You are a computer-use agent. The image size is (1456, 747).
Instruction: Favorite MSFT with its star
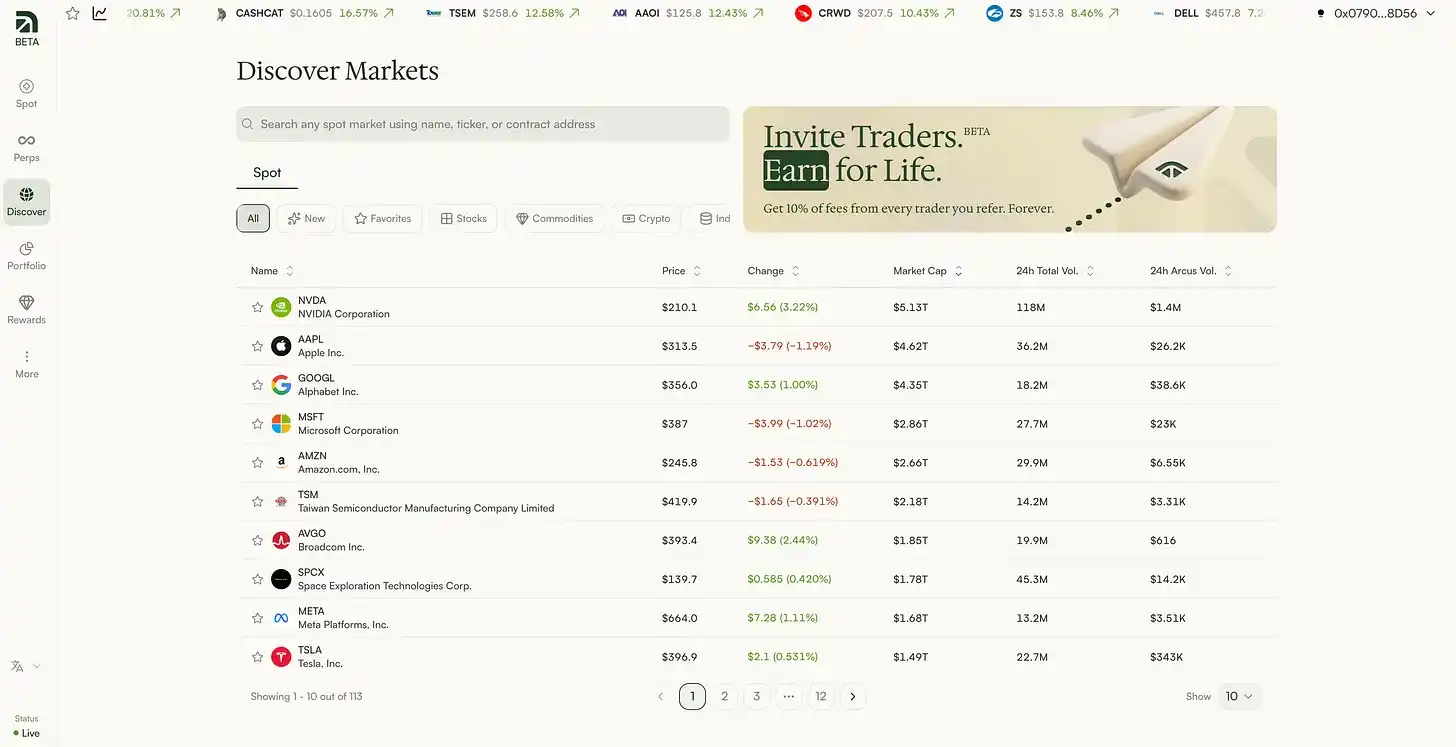coord(257,424)
